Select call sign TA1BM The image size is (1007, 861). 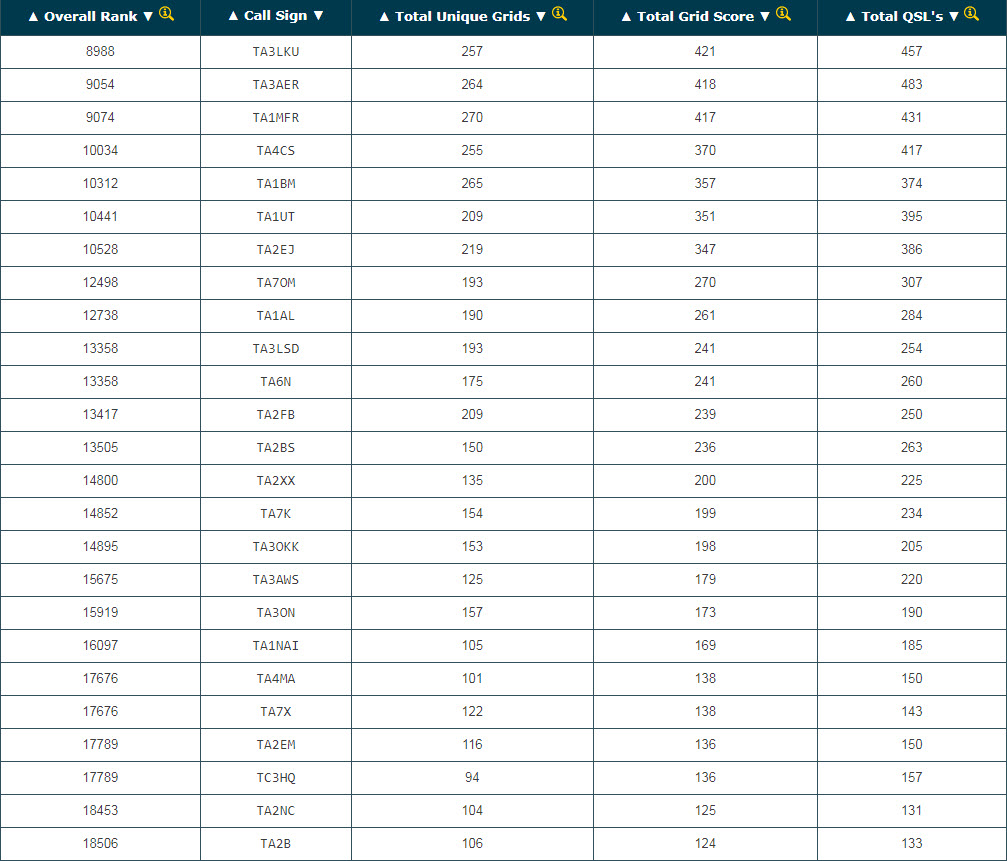[276, 184]
